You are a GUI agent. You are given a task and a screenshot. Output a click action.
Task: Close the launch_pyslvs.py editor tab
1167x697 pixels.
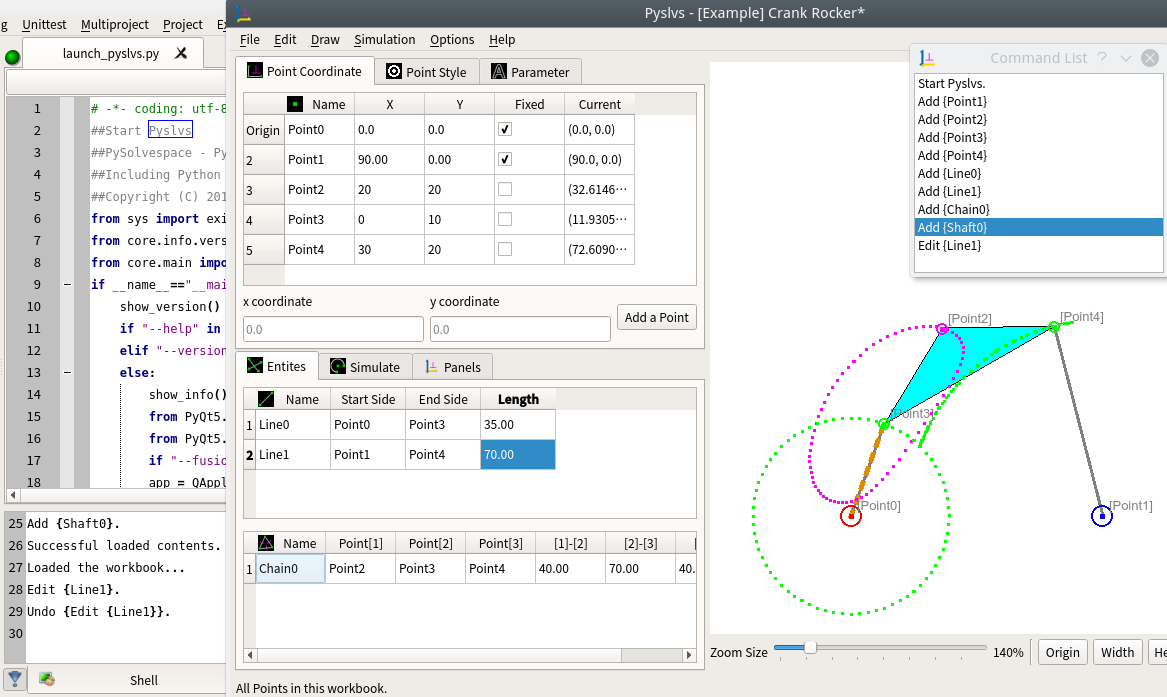pos(181,53)
